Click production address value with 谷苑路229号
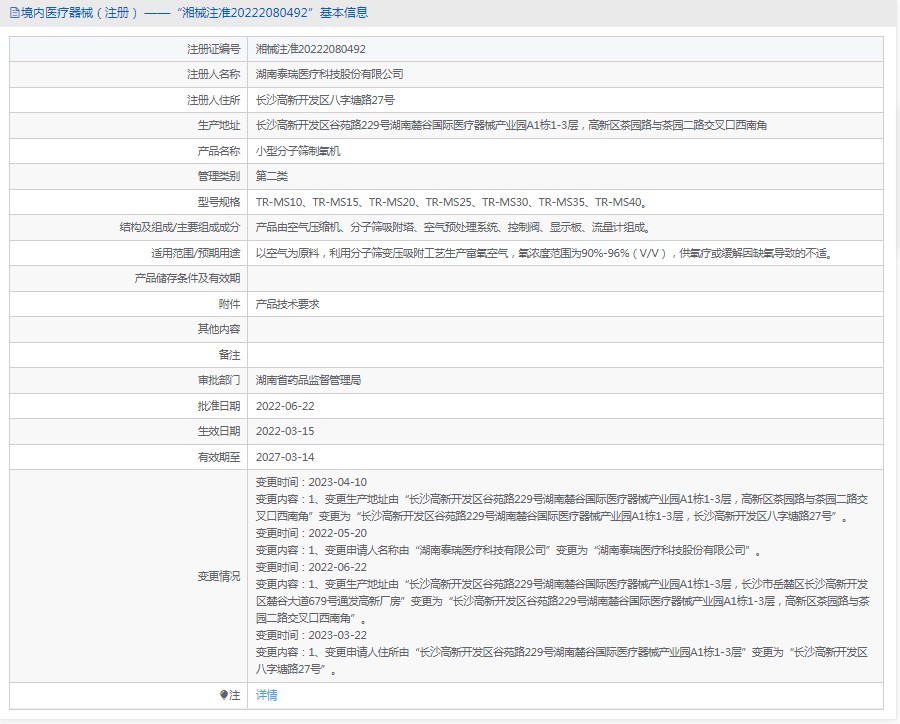Image resolution: width=900 pixels, height=724 pixels. point(511,125)
